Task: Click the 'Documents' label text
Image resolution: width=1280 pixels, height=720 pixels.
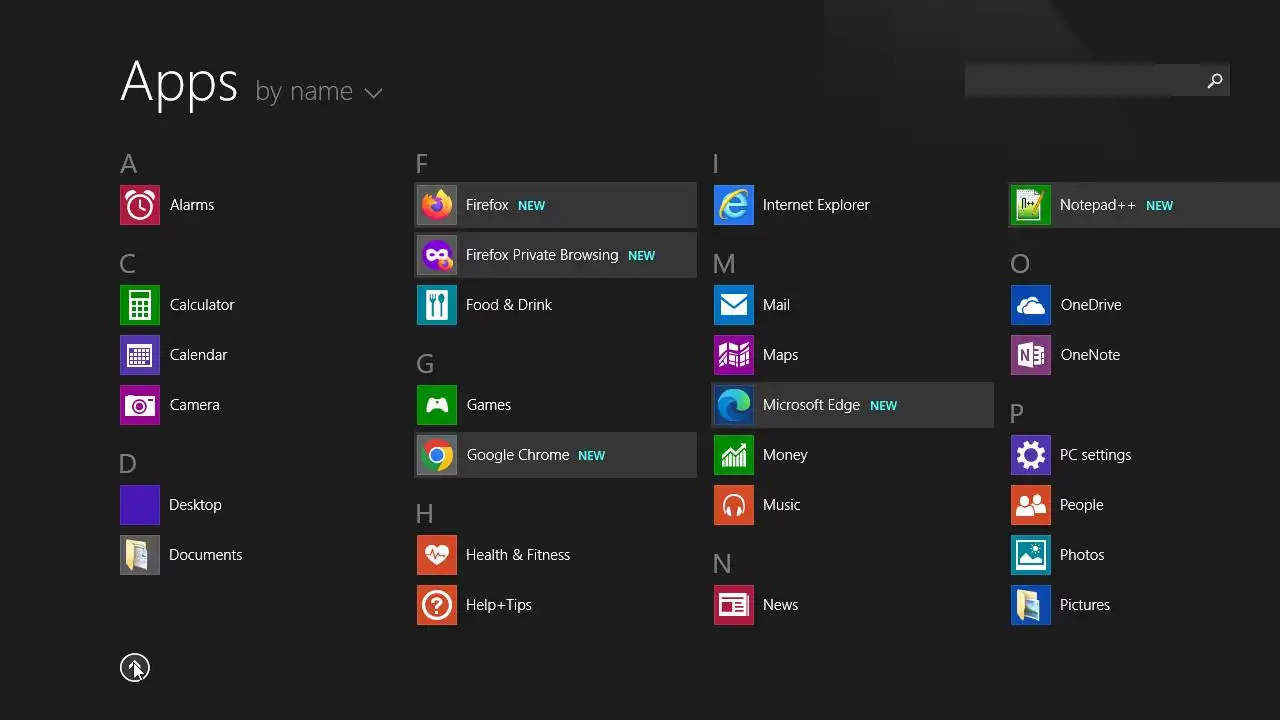Action: click(205, 555)
